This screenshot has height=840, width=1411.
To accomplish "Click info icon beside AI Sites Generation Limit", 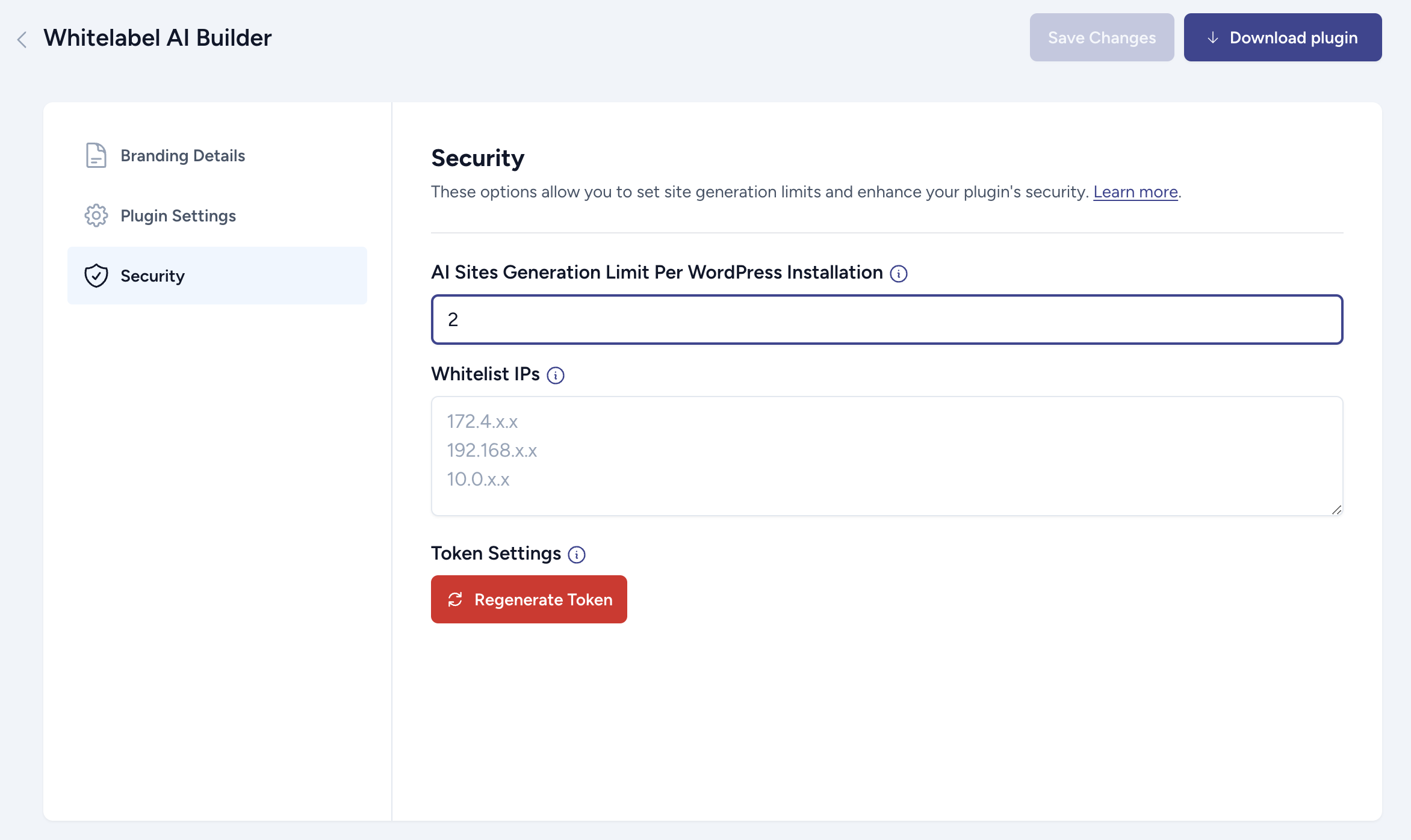I will (899, 274).
